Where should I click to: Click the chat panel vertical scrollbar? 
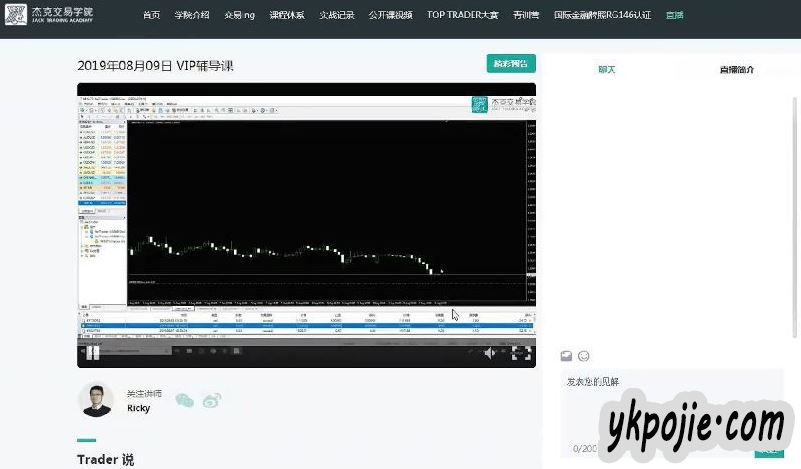point(796,200)
